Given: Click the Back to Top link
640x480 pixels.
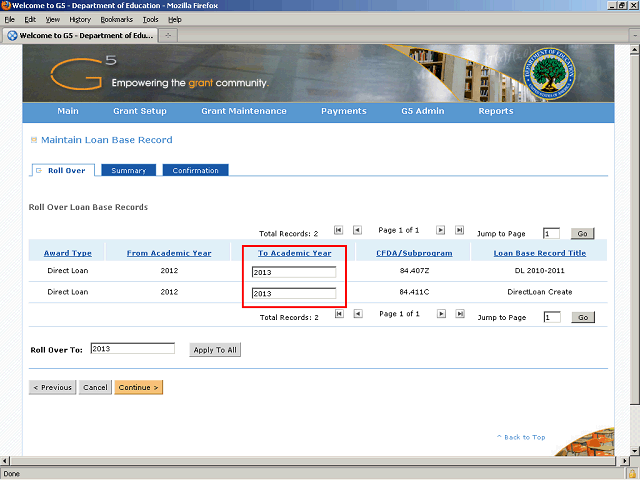Looking at the screenshot, I should (521, 437).
